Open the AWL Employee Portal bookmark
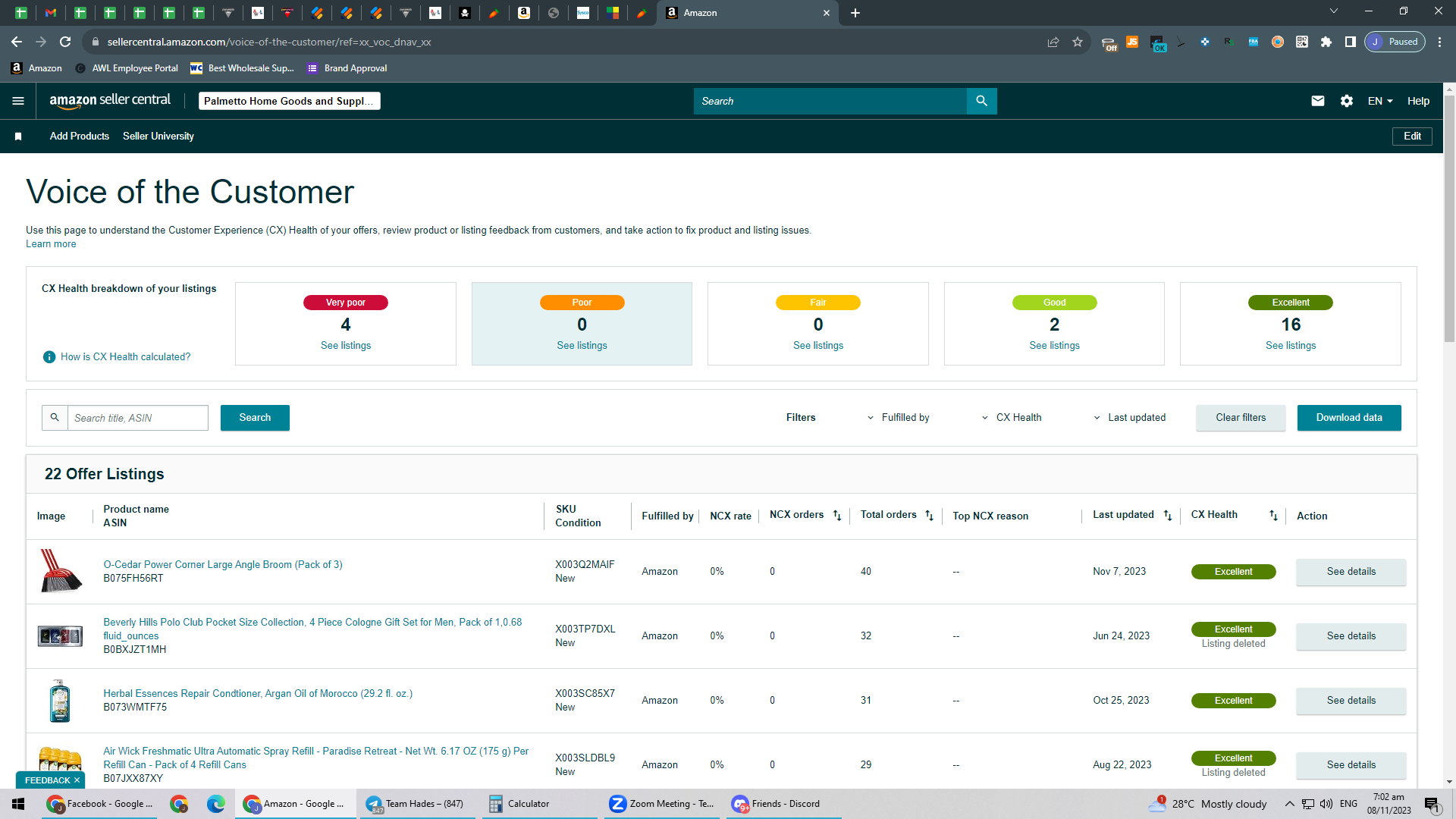The image size is (1456, 819). pos(127,68)
